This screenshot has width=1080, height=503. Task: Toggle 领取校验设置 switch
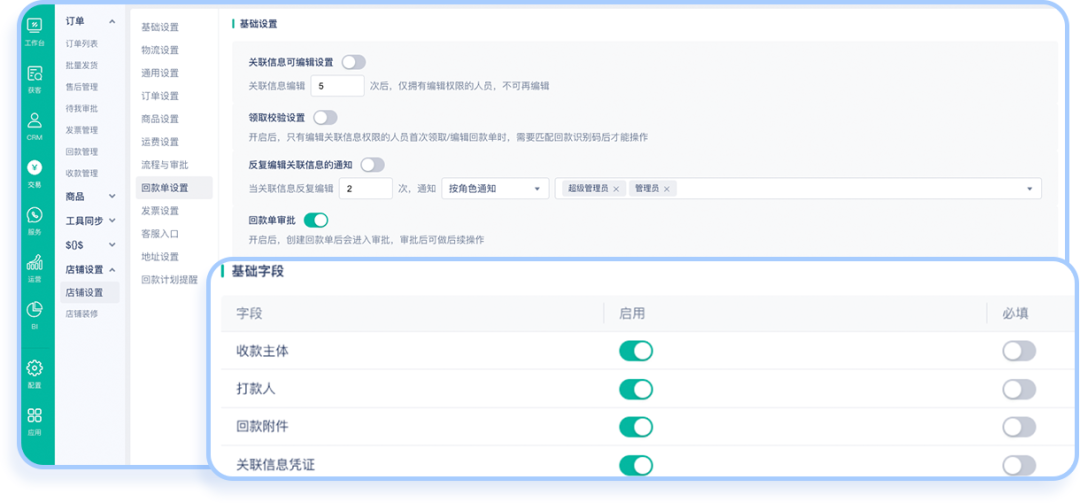point(325,117)
